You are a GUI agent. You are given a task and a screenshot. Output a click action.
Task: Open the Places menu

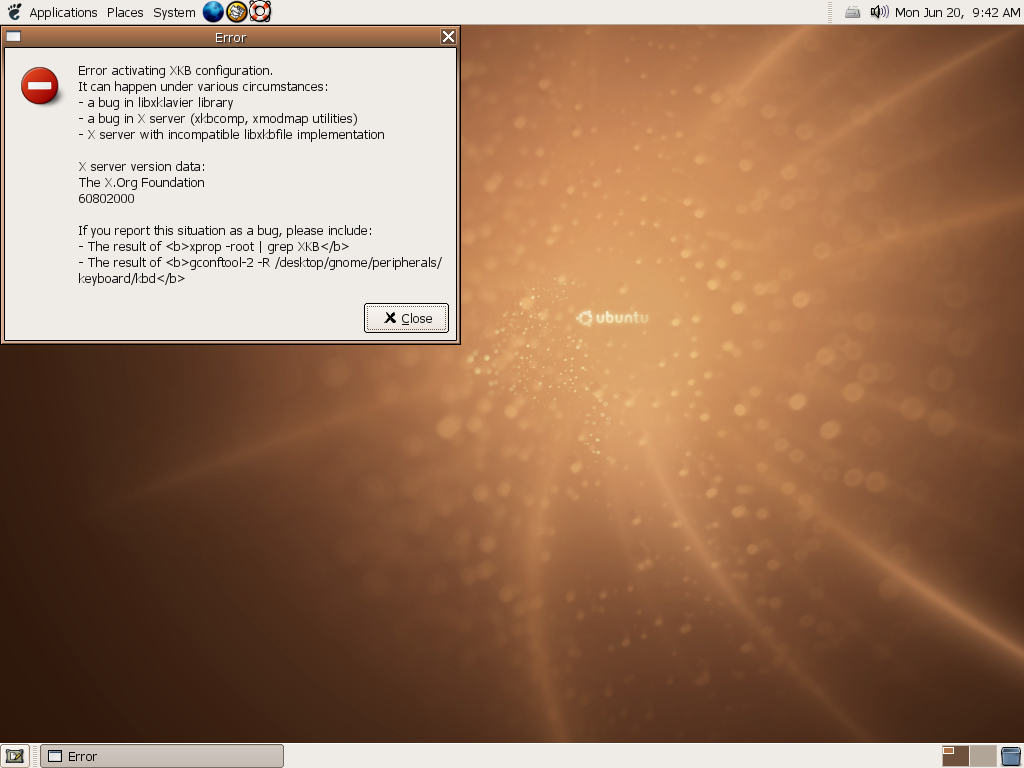click(x=125, y=12)
